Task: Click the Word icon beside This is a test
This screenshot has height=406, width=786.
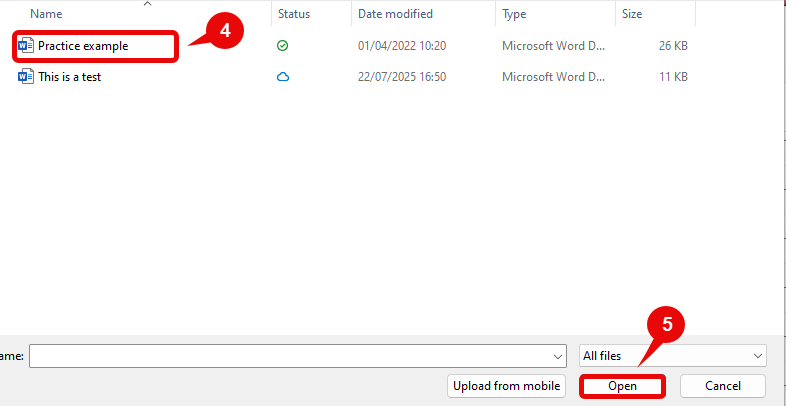Action: coord(26,77)
